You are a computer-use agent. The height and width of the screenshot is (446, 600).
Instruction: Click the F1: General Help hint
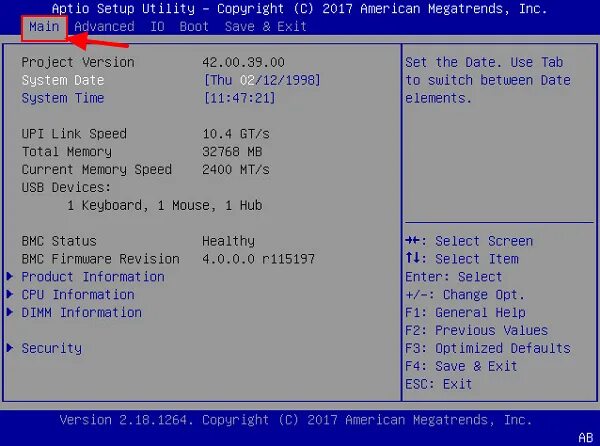pos(465,313)
